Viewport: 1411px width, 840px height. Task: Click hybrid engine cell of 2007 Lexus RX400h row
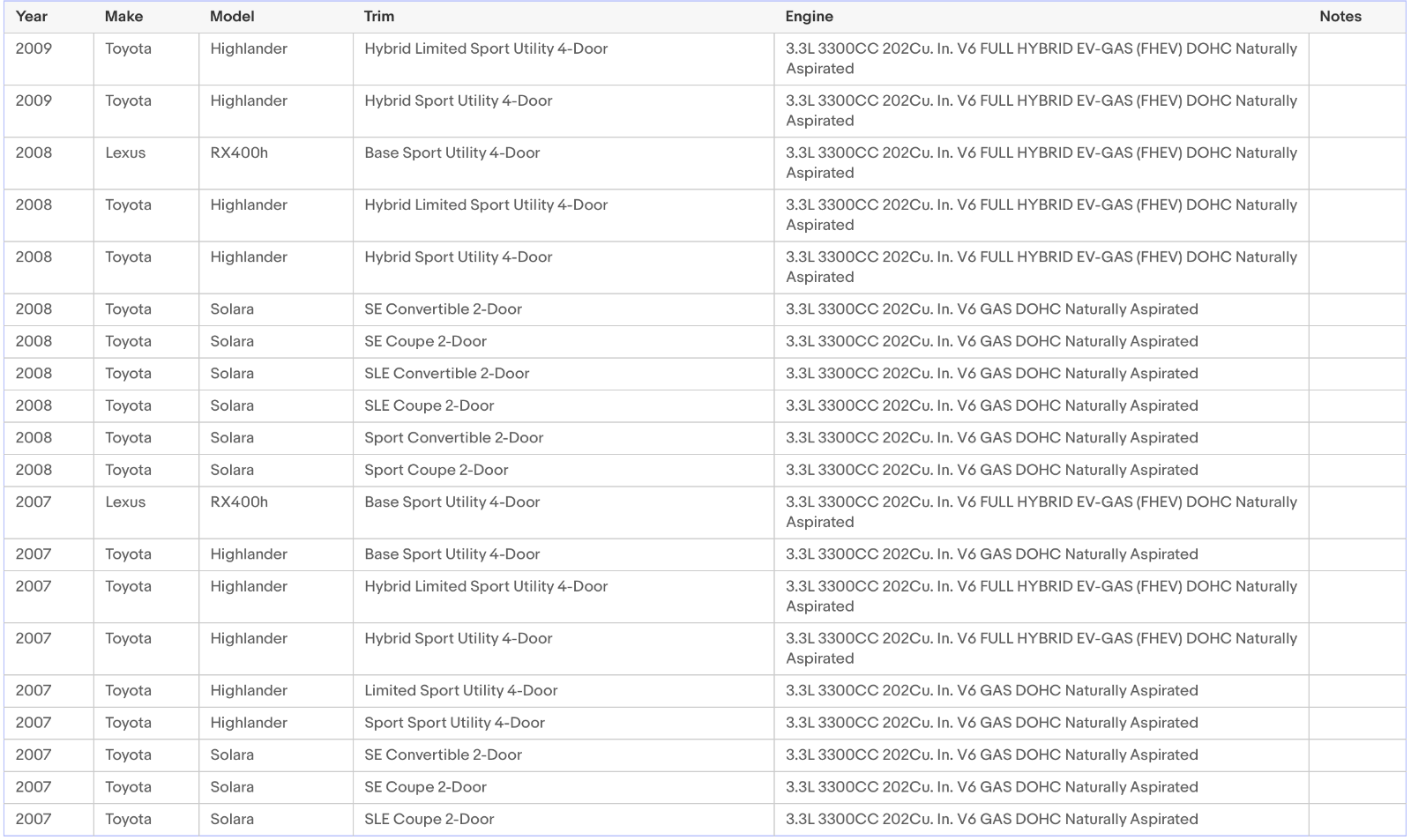(1041, 512)
